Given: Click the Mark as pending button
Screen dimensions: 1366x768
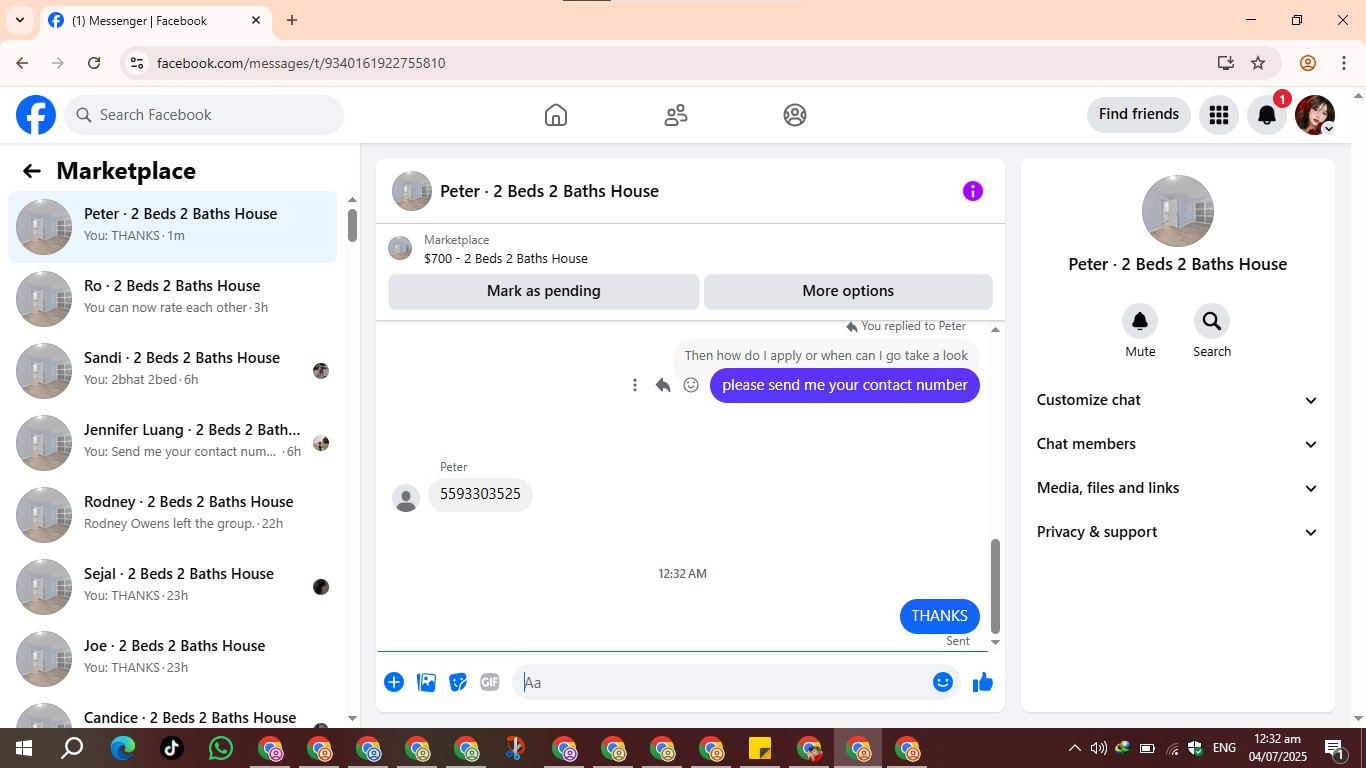Looking at the screenshot, I should tap(544, 291).
